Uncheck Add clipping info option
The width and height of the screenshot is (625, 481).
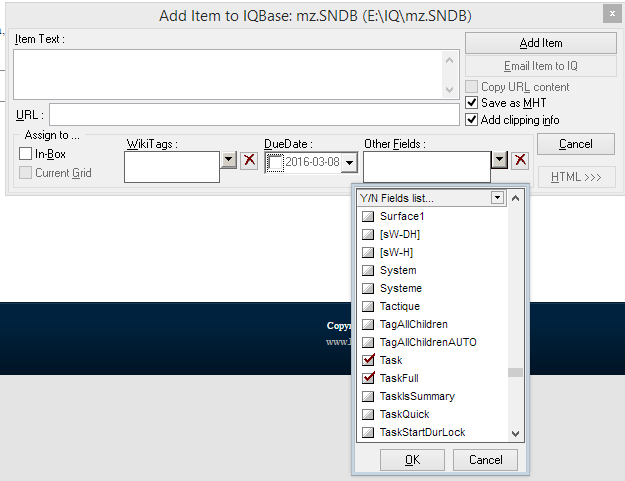click(x=474, y=120)
